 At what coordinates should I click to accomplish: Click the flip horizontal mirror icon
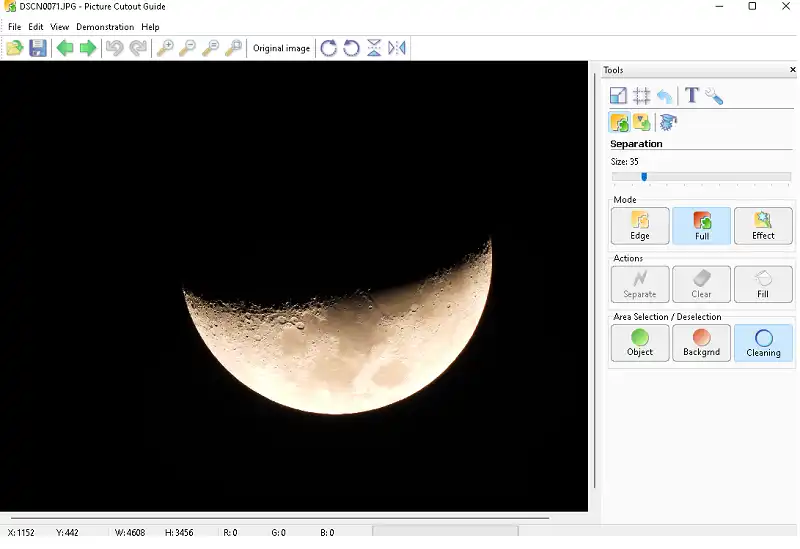(397, 48)
